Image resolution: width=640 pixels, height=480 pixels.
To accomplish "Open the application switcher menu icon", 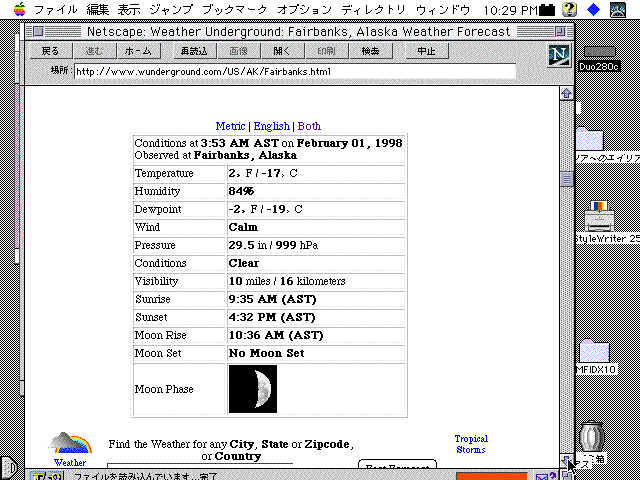I will [x=618, y=10].
